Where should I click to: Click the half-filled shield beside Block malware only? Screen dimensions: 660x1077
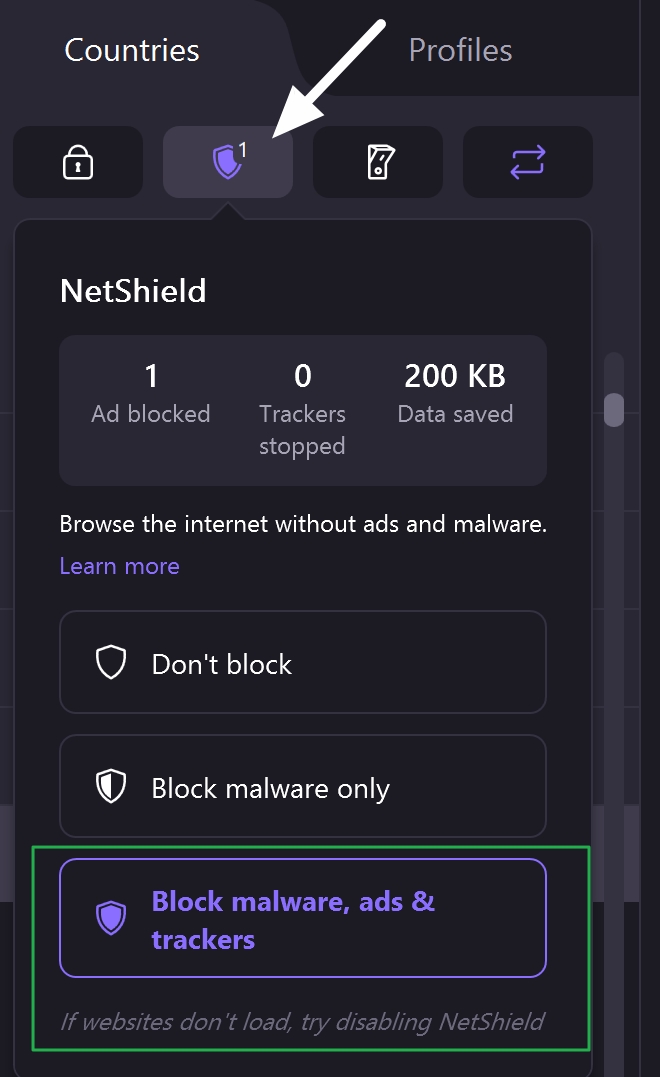point(110,787)
